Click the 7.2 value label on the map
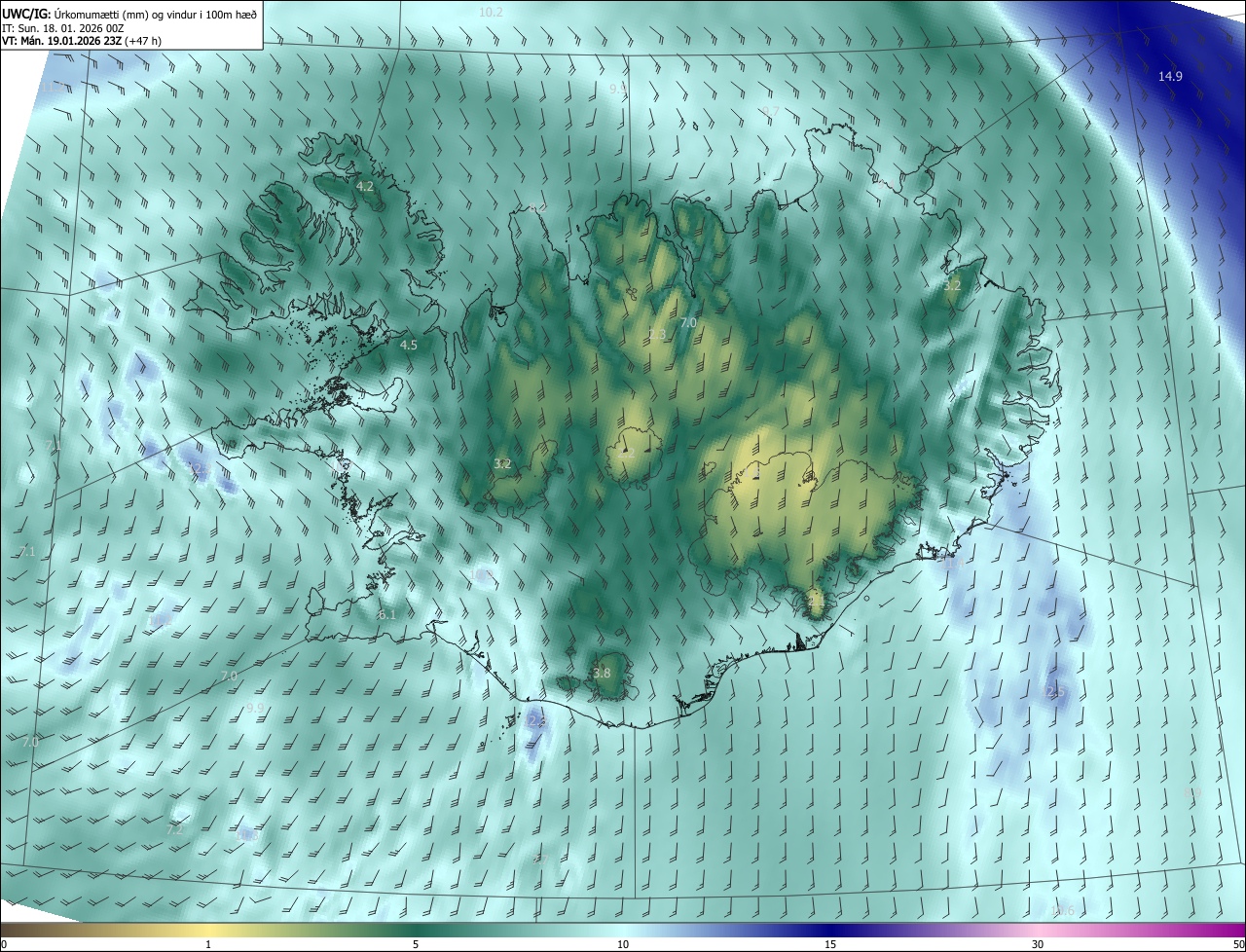1246x952 pixels. 175,830
